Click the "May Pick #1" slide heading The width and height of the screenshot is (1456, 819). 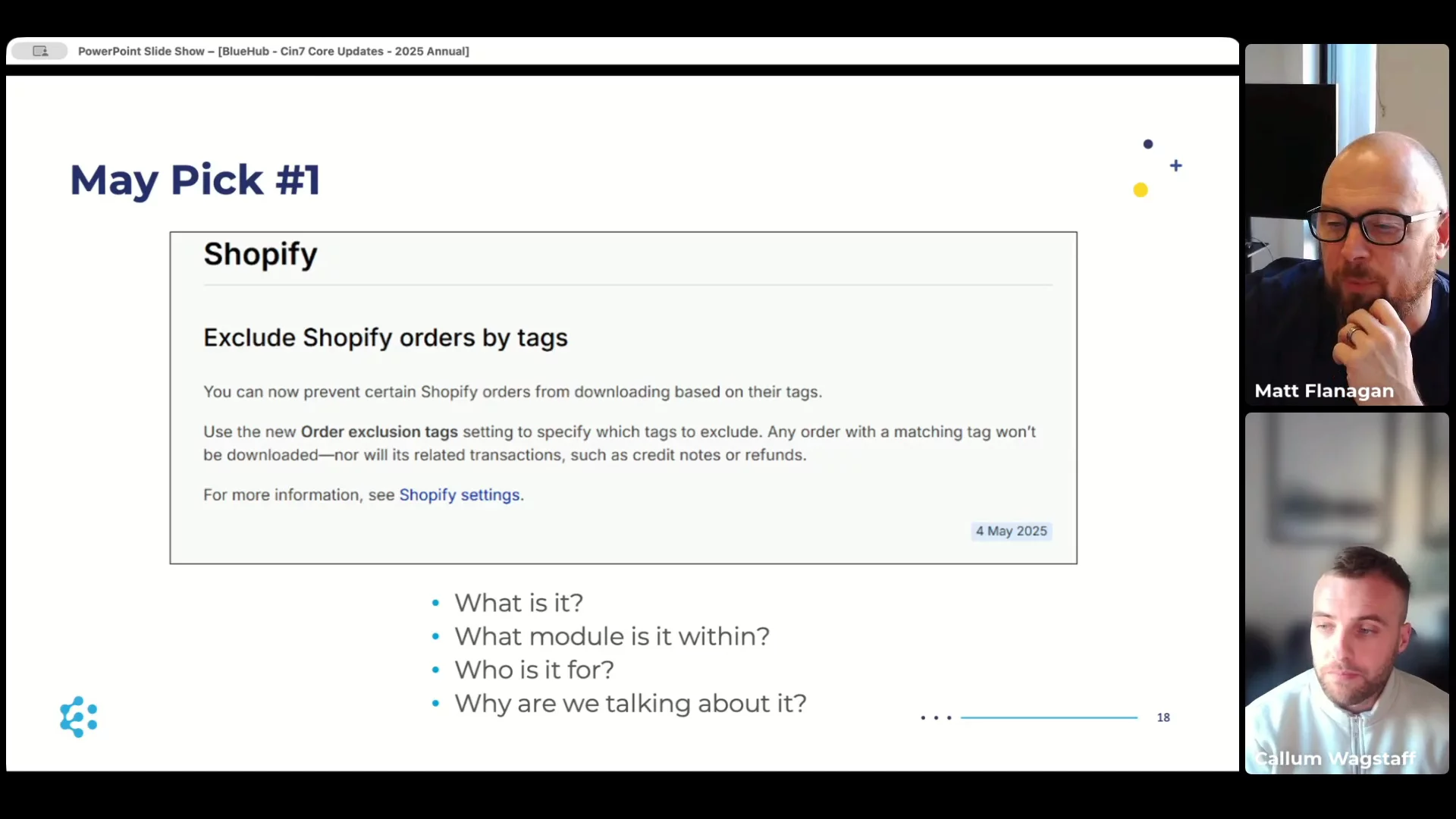[196, 180]
